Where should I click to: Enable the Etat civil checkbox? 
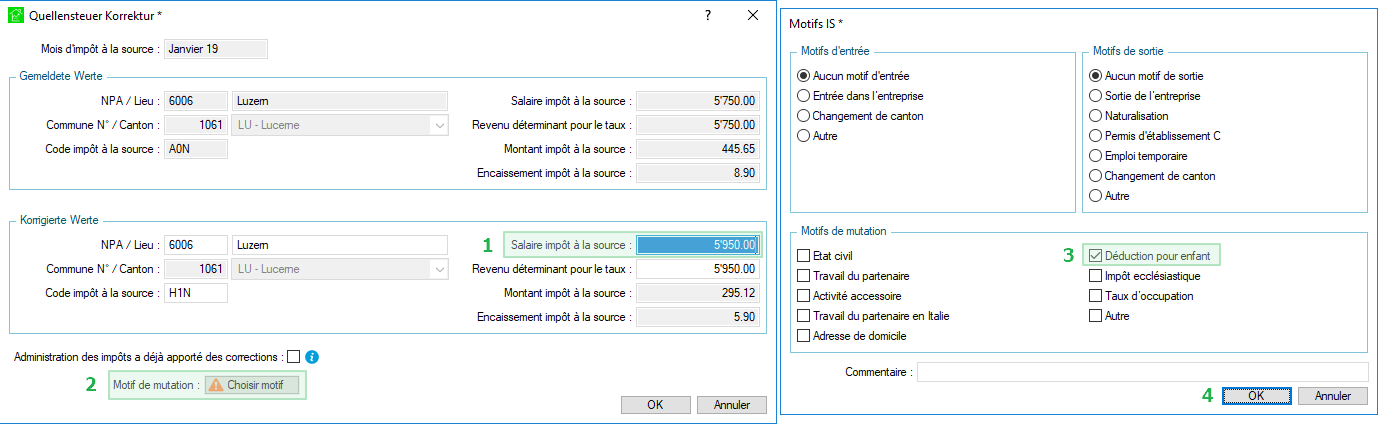tap(804, 256)
